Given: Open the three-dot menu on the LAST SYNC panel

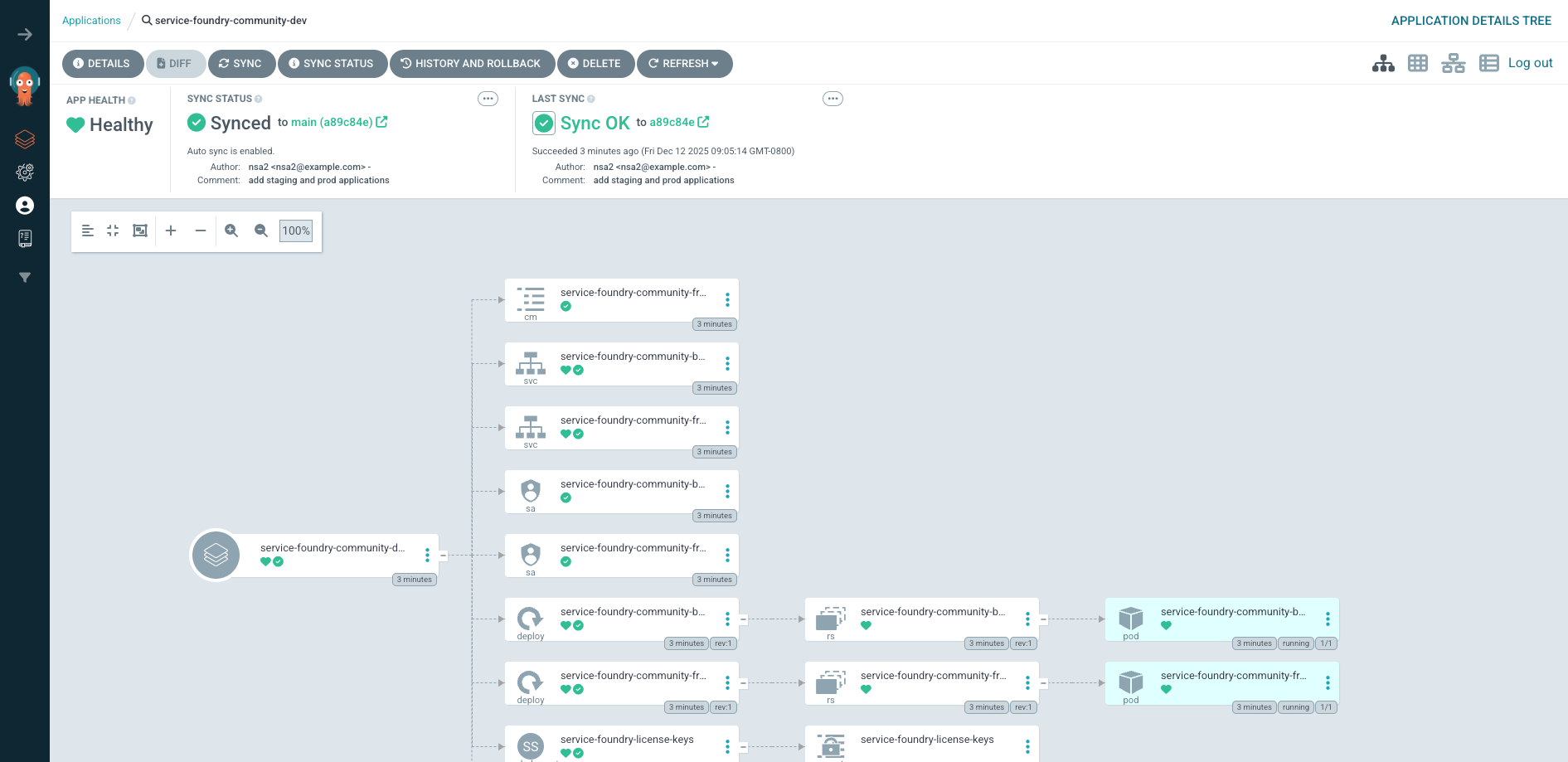Looking at the screenshot, I should click(833, 98).
